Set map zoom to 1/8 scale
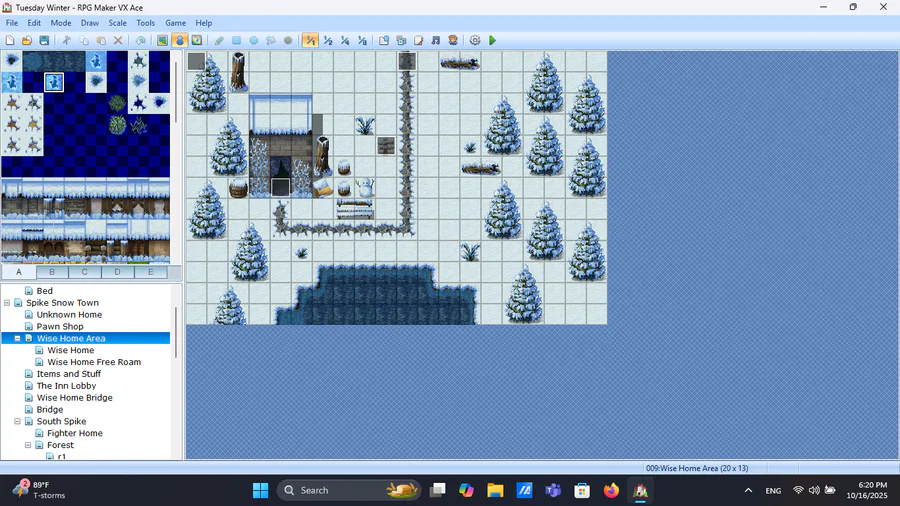Viewport: 900px width, 506px height. tap(362, 40)
